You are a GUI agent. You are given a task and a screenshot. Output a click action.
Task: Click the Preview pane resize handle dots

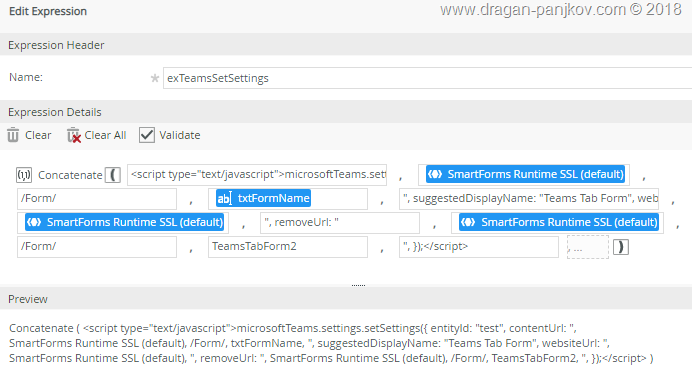358,286
